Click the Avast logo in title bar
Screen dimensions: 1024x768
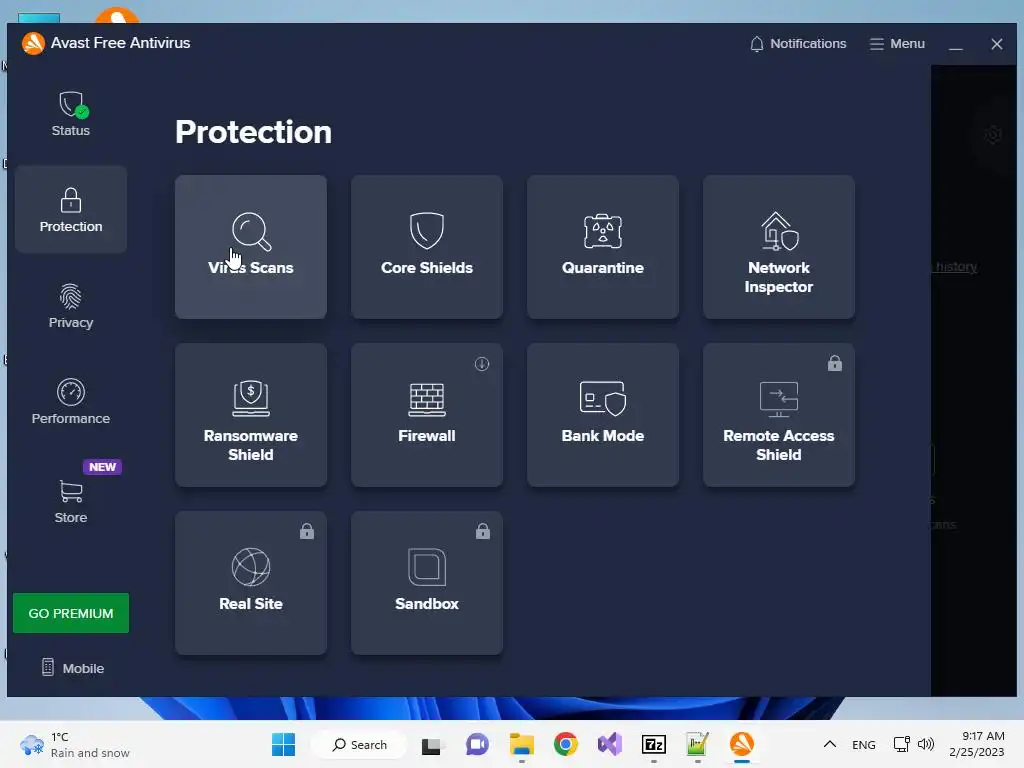[33, 43]
